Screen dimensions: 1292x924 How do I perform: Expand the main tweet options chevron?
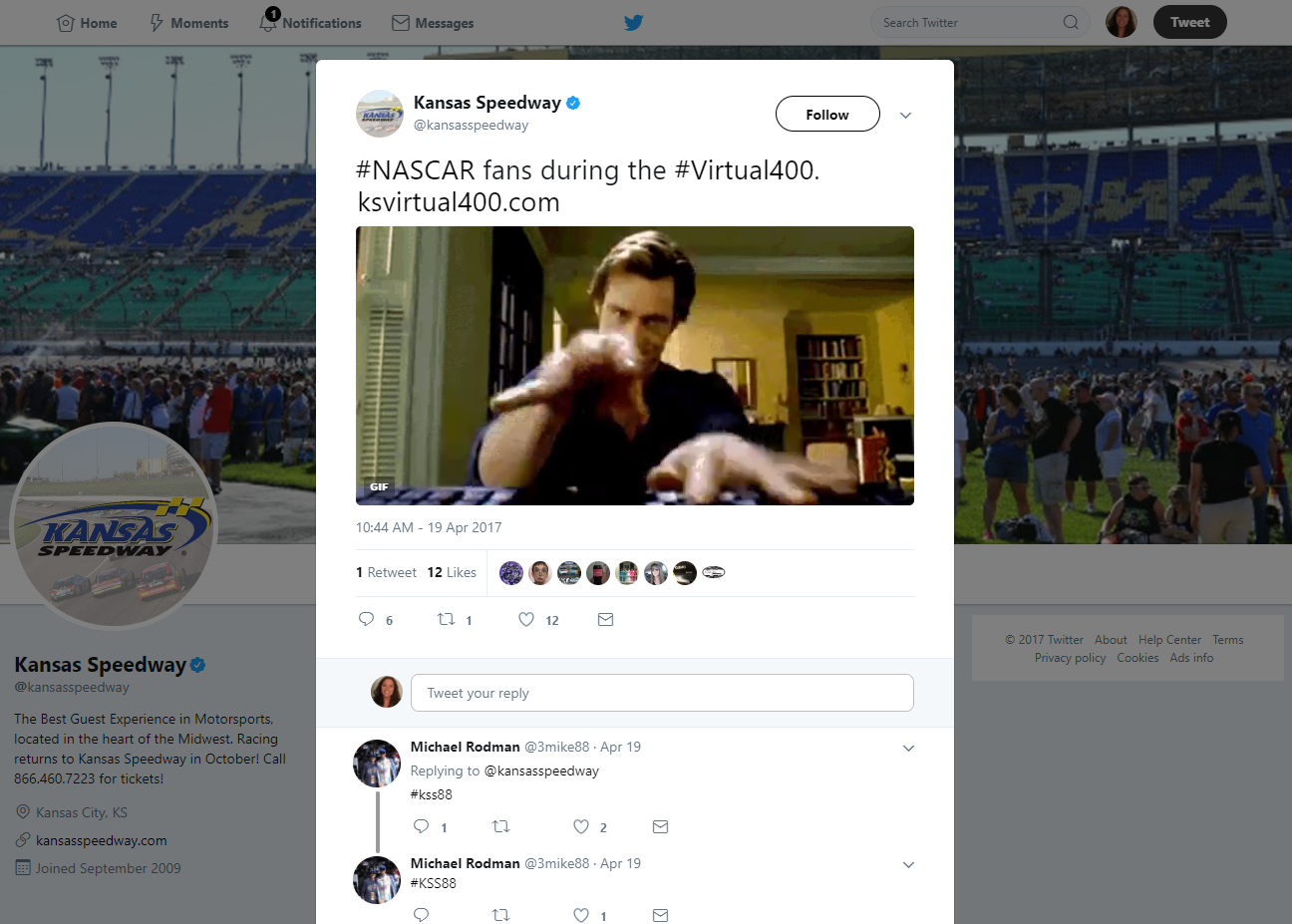click(x=905, y=116)
